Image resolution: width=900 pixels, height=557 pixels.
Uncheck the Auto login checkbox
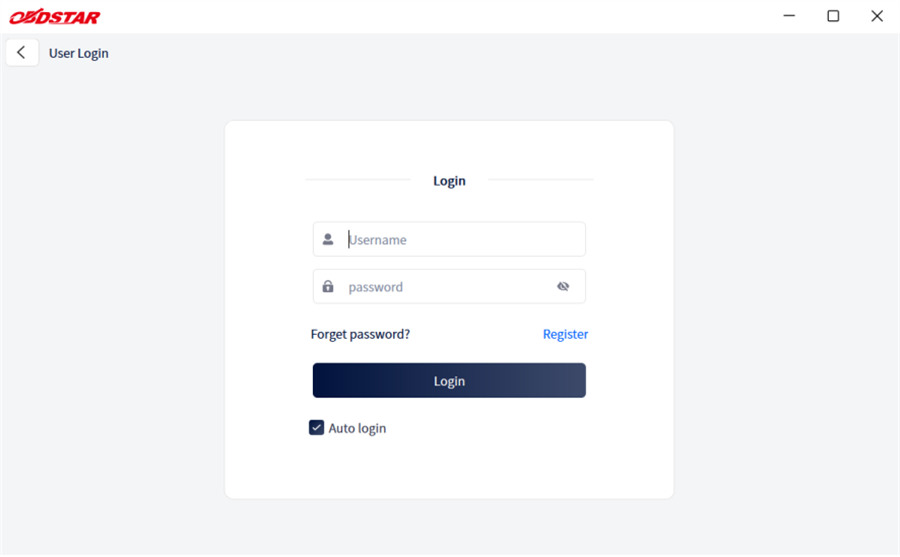coord(316,428)
